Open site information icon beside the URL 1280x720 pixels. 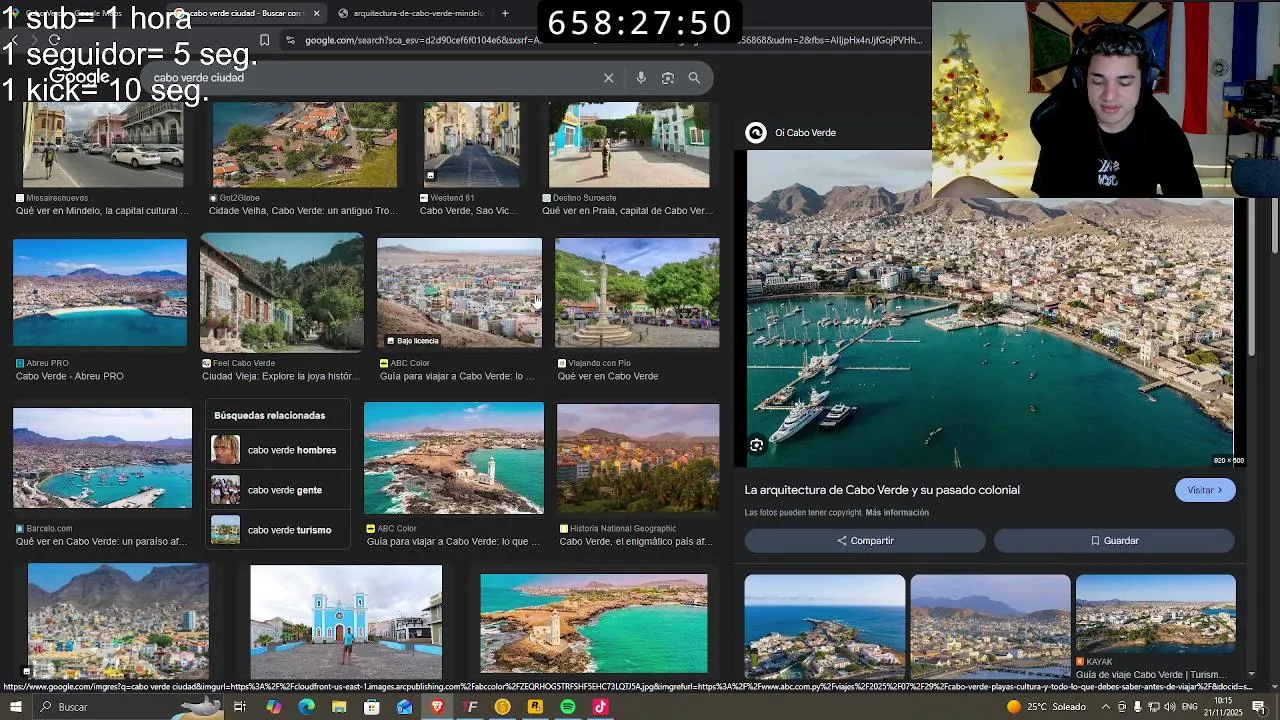point(290,40)
